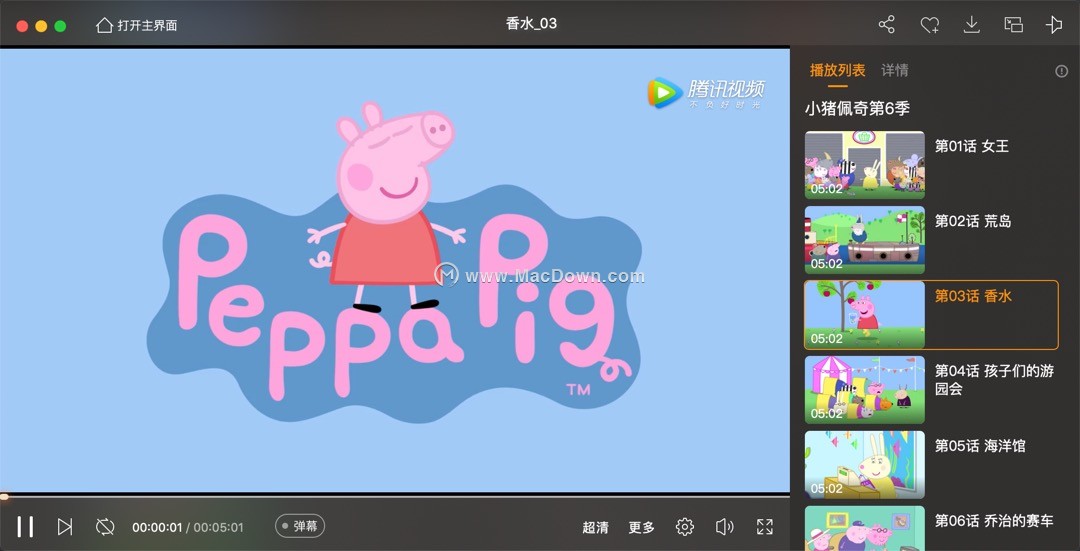The height and width of the screenshot is (551, 1080).
Task: Click the playback position handle
Action: (x=3, y=496)
